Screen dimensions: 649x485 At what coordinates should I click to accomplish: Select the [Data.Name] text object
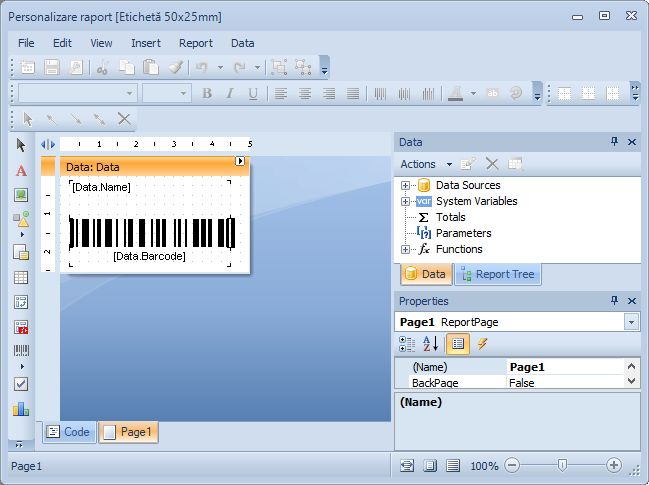coord(102,187)
